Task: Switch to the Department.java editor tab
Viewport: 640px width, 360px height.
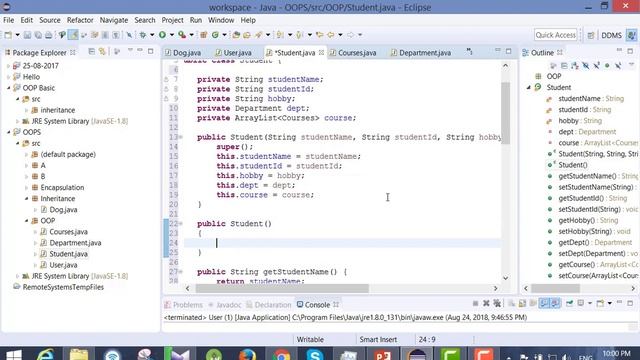Action: [421, 53]
